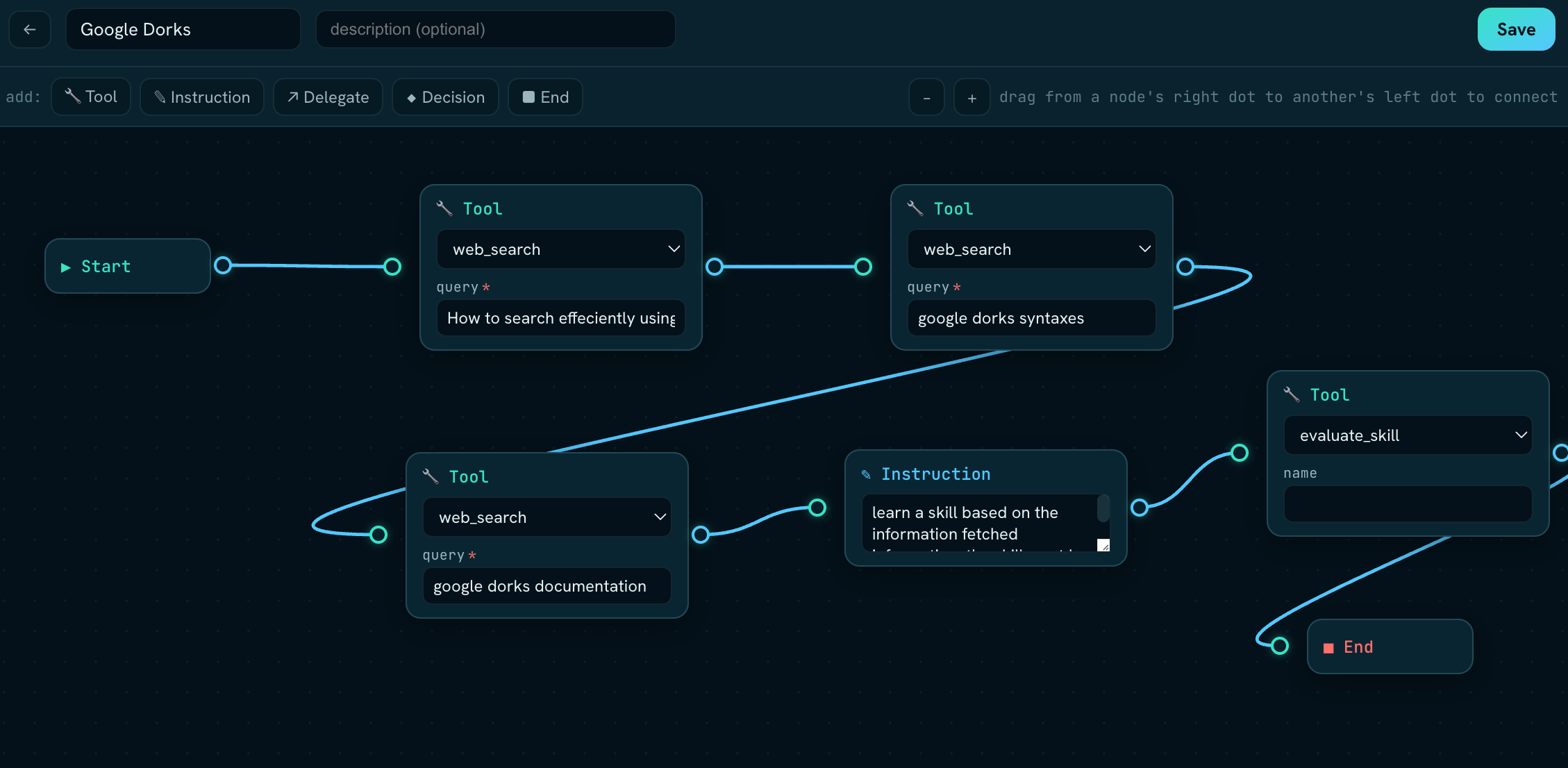The image size is (1568, 768).
Task: Zoom out the canvas with minus button
Action: 926,97
